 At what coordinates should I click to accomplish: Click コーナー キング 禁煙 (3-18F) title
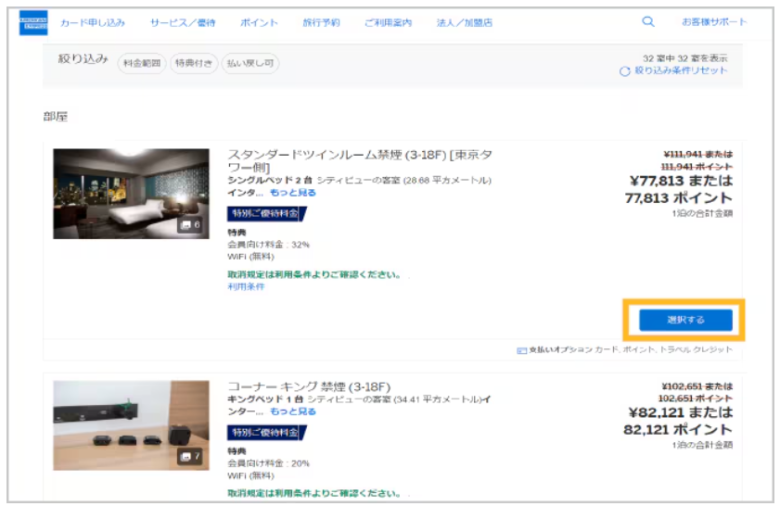click(x=309, y=387)
